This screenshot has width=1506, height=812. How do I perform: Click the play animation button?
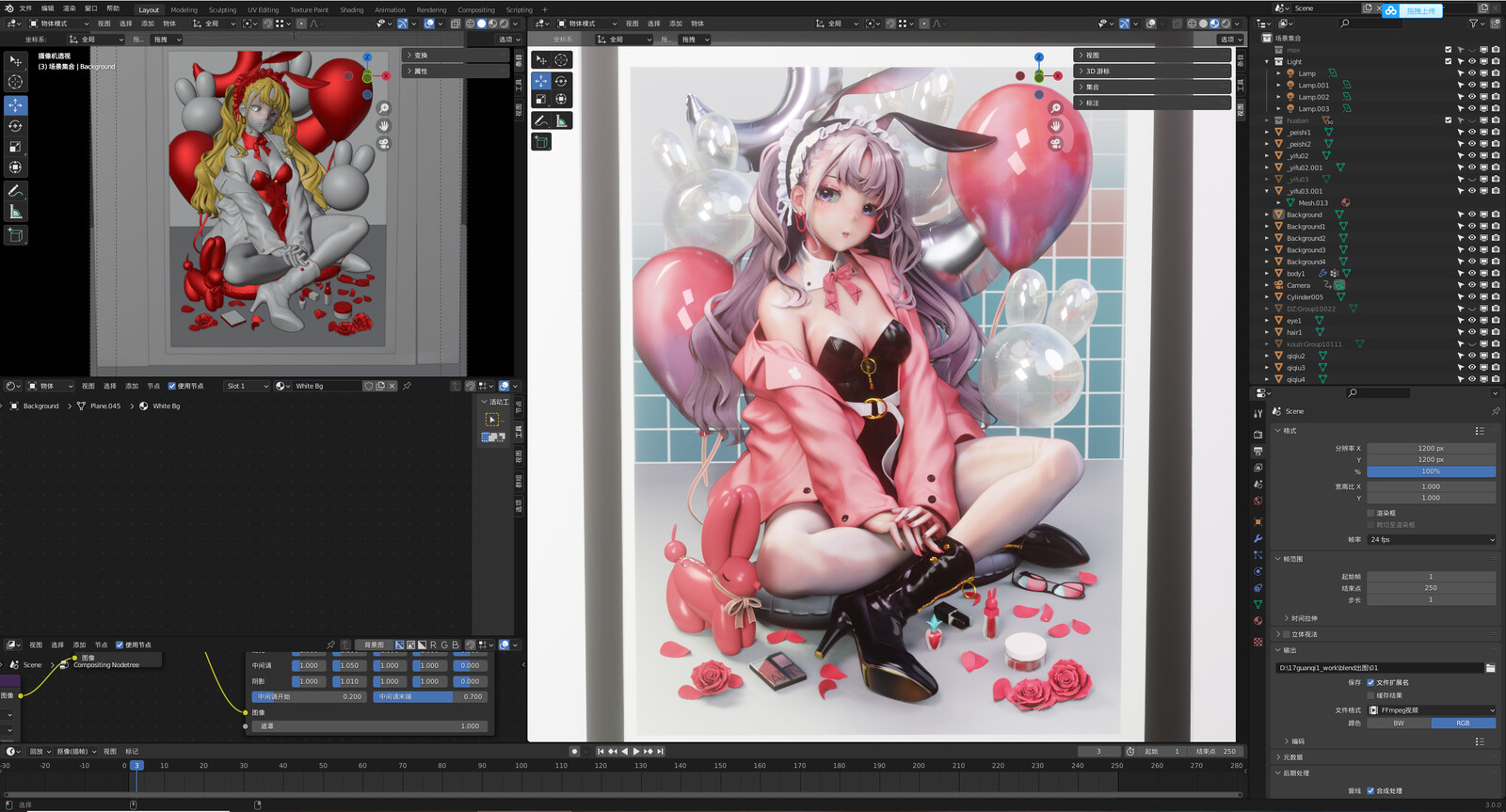pos(636,751)
